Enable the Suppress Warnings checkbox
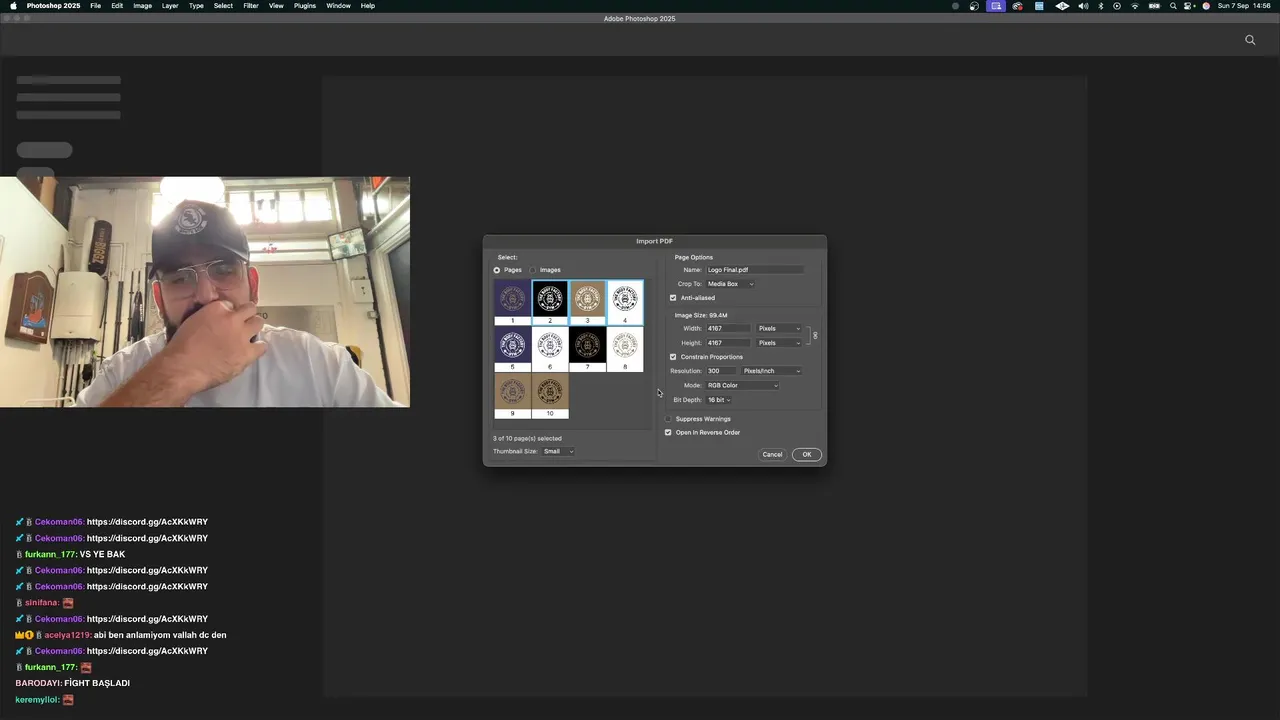Viewport: 1280px width, 720px height. (x=668, y=419)
